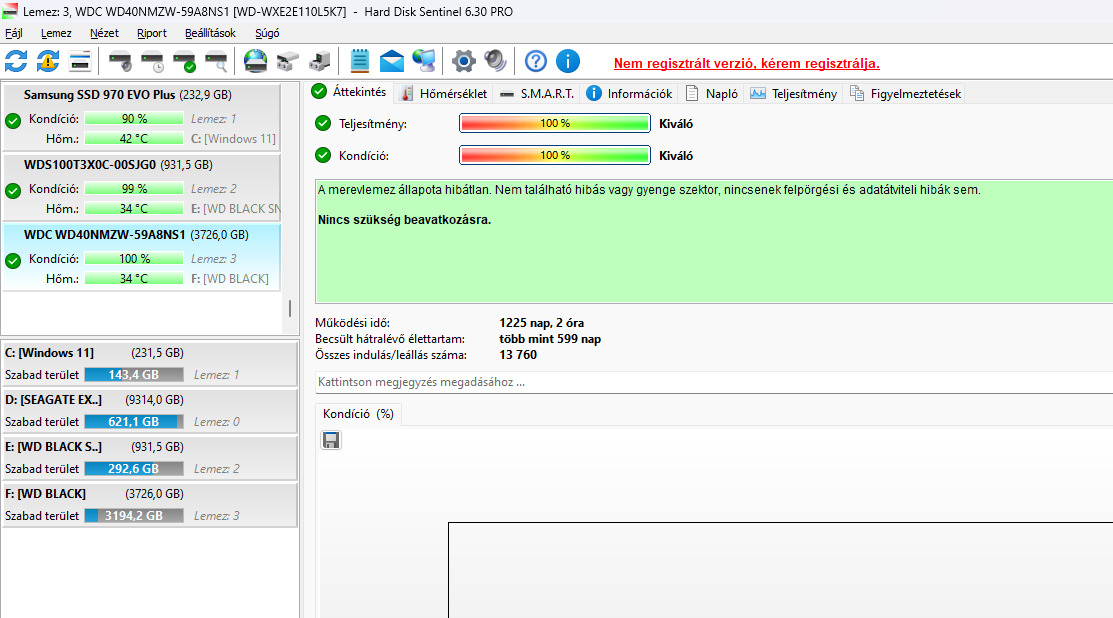The height and width of the screenshot is (618, 1113).
Task: Click green check icon beside Teljesítmény
Action: pos(323,123)
